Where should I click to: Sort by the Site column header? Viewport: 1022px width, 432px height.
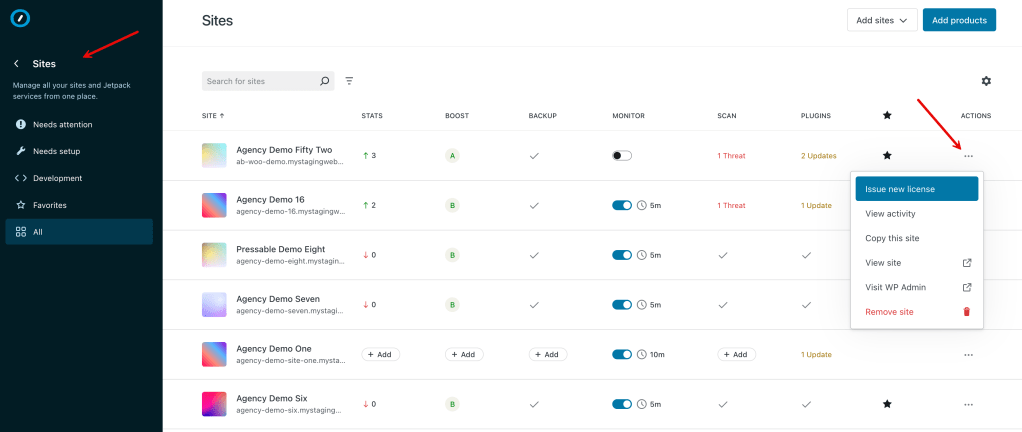click(x=213, y=116)
